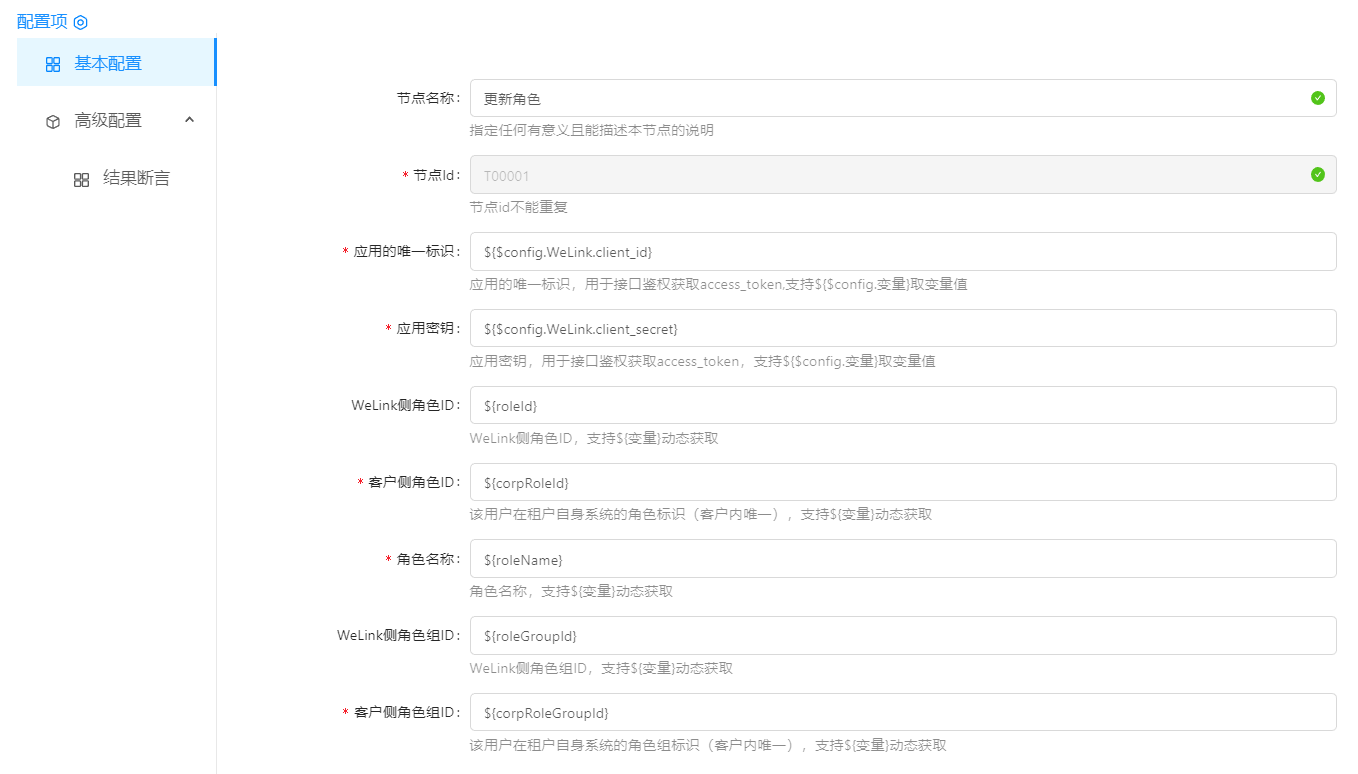Click the disabled 节点Id field T00001
The width and height of the screenshot is (1358, 774).
[x=890, y=175]
